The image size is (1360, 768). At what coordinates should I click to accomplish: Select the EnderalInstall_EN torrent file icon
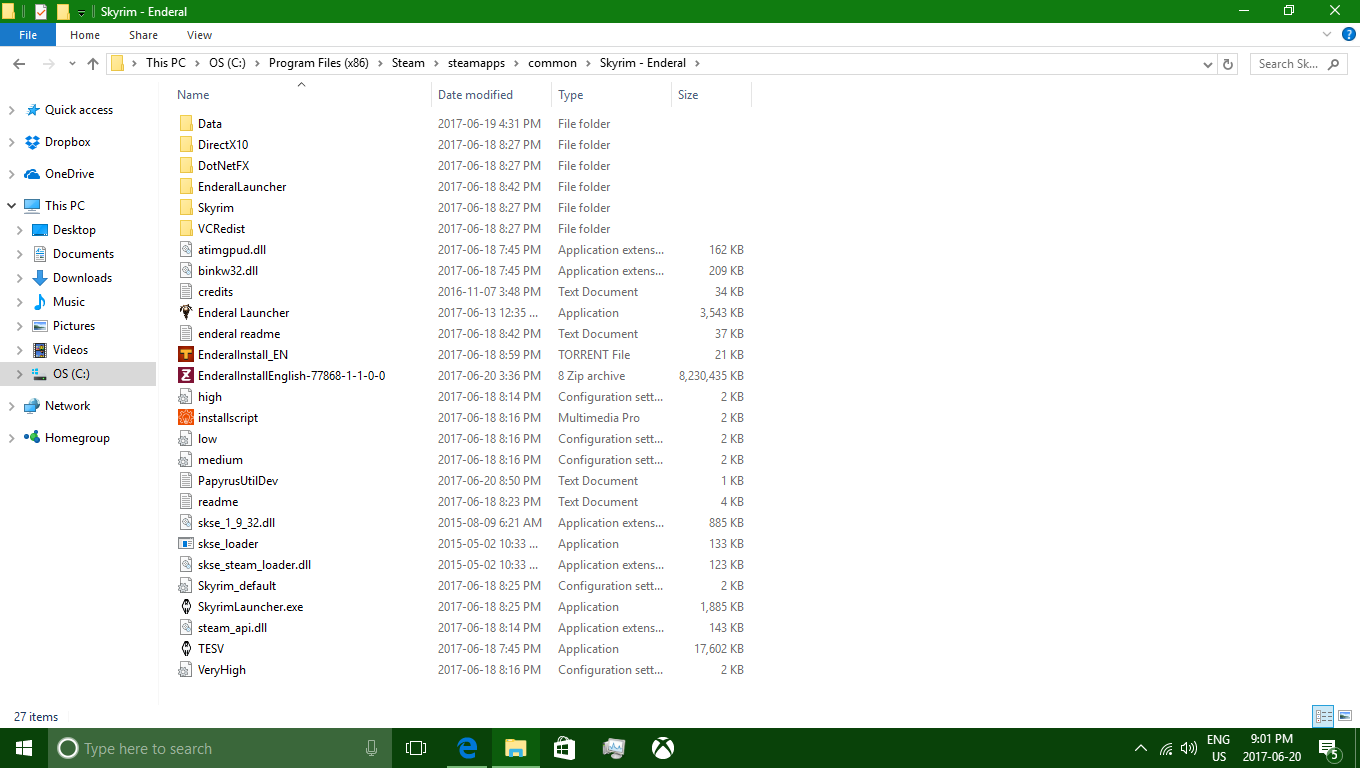pos(186,355)
